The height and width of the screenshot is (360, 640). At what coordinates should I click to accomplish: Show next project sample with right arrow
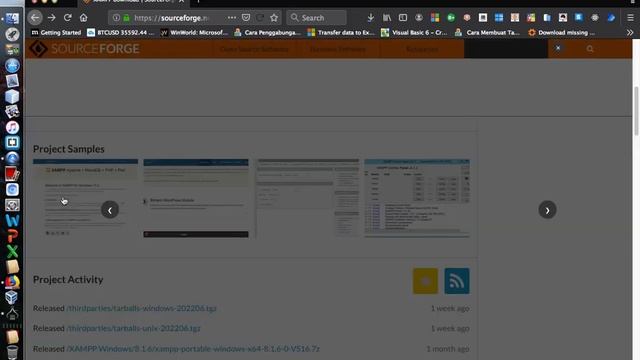547,210
